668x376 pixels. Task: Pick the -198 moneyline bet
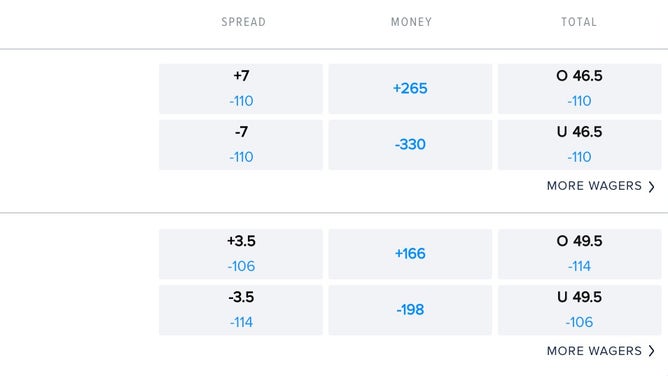coord(410,310)
